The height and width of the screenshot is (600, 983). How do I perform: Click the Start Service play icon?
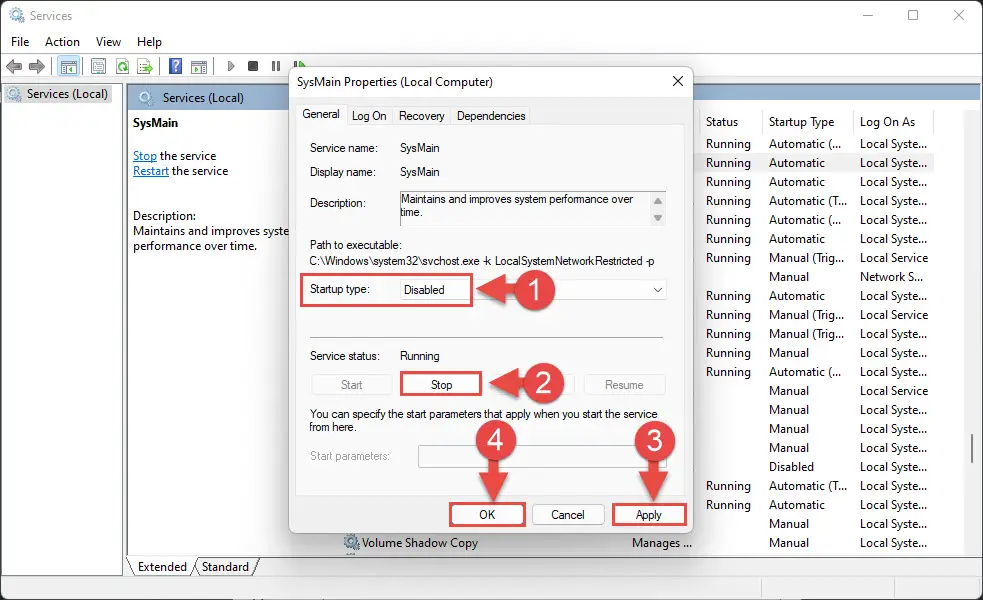(231, 66)
